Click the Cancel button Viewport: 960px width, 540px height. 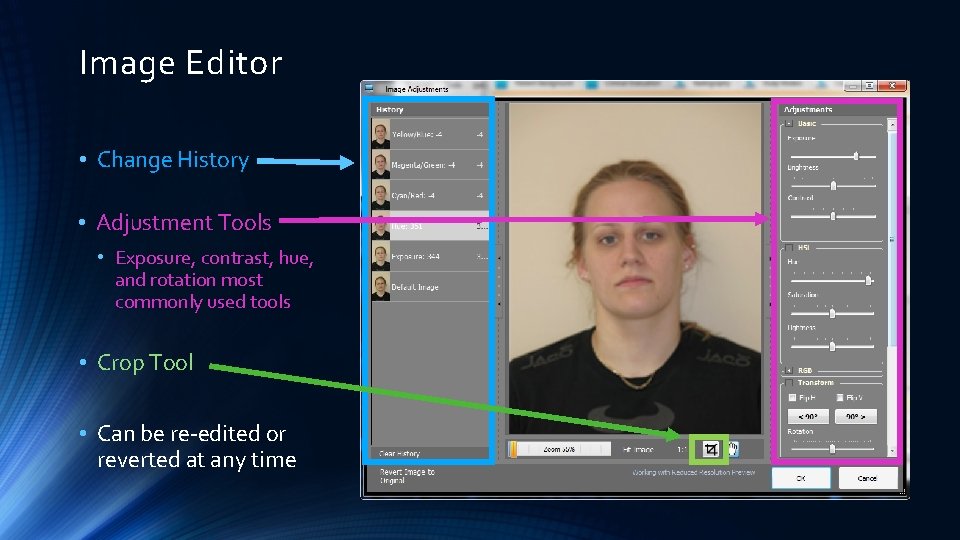coord(868,478)
